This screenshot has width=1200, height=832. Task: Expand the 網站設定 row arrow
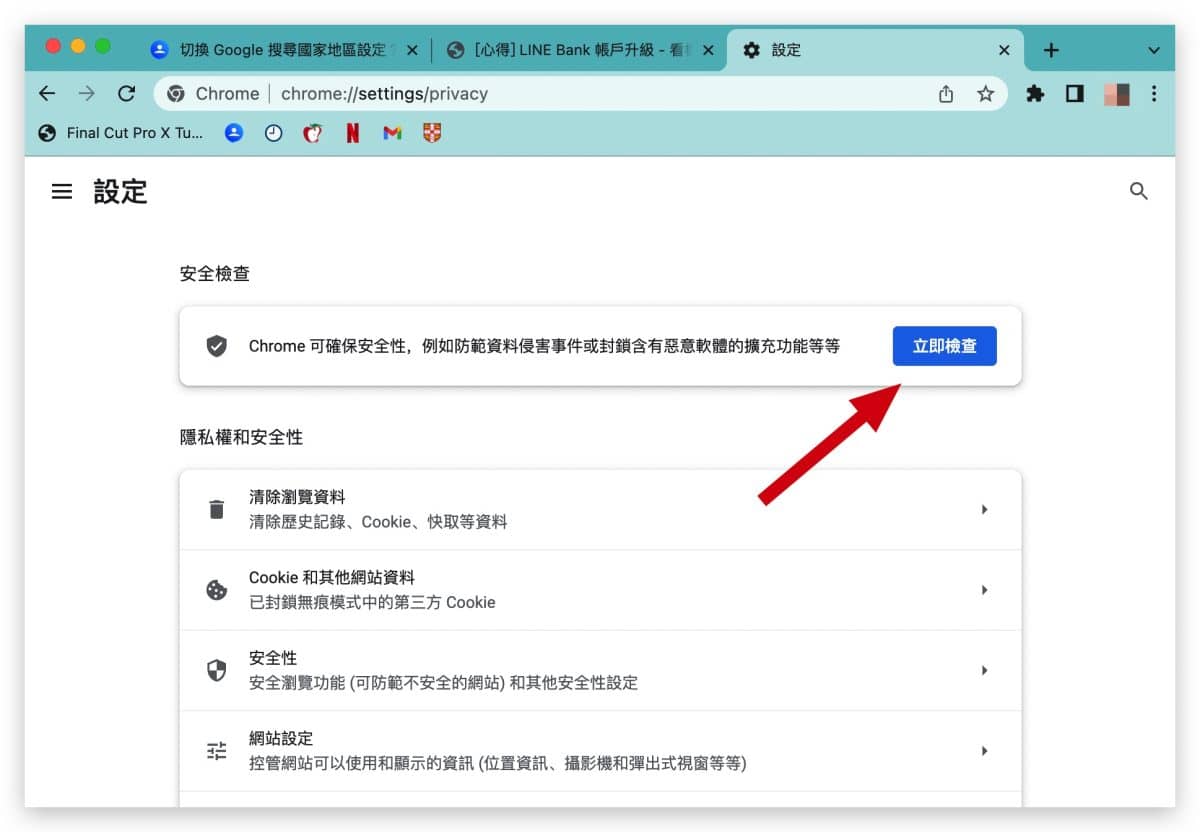point(985,751)
